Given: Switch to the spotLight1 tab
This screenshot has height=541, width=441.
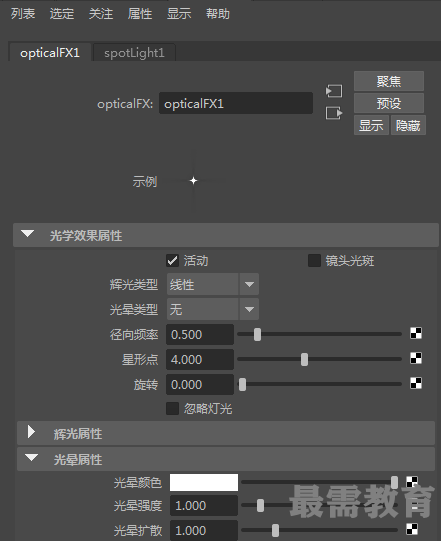Looking at the screenshot, I should [135, 53].
